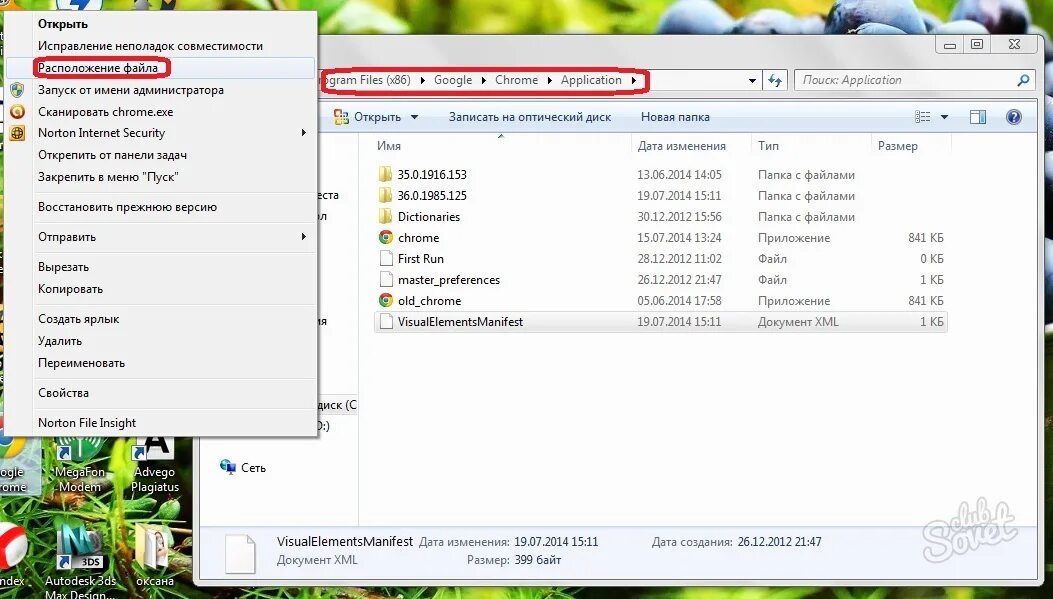Select the First Run file icon
1053x599 pixels.
pos(386,259)
